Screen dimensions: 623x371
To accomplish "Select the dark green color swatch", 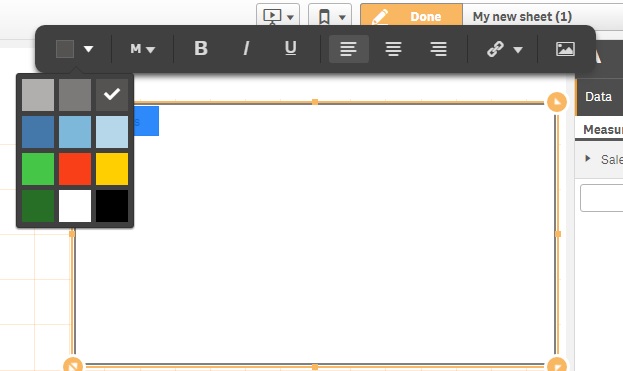I will pos(38,206).
